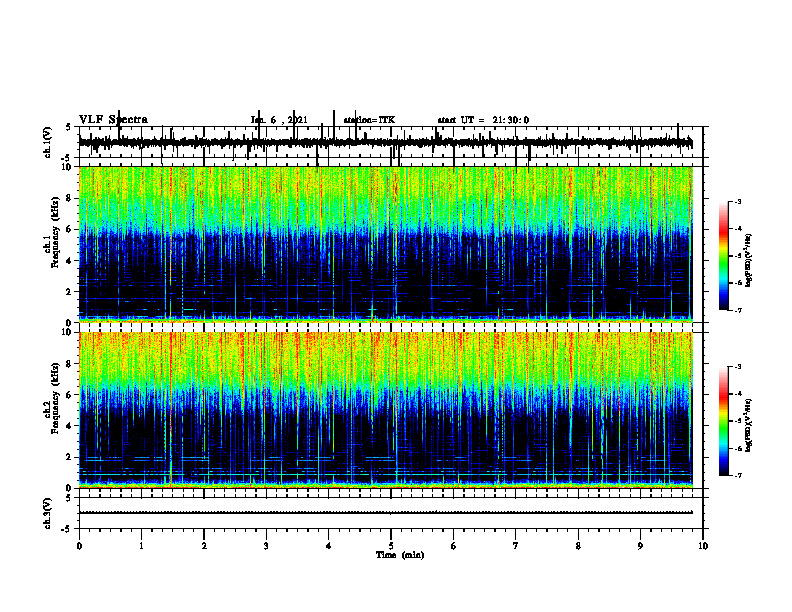Viewport: 792px width, 612px height.
Task: Click the "1" tick on the time axis
Action: coord(141,546)
